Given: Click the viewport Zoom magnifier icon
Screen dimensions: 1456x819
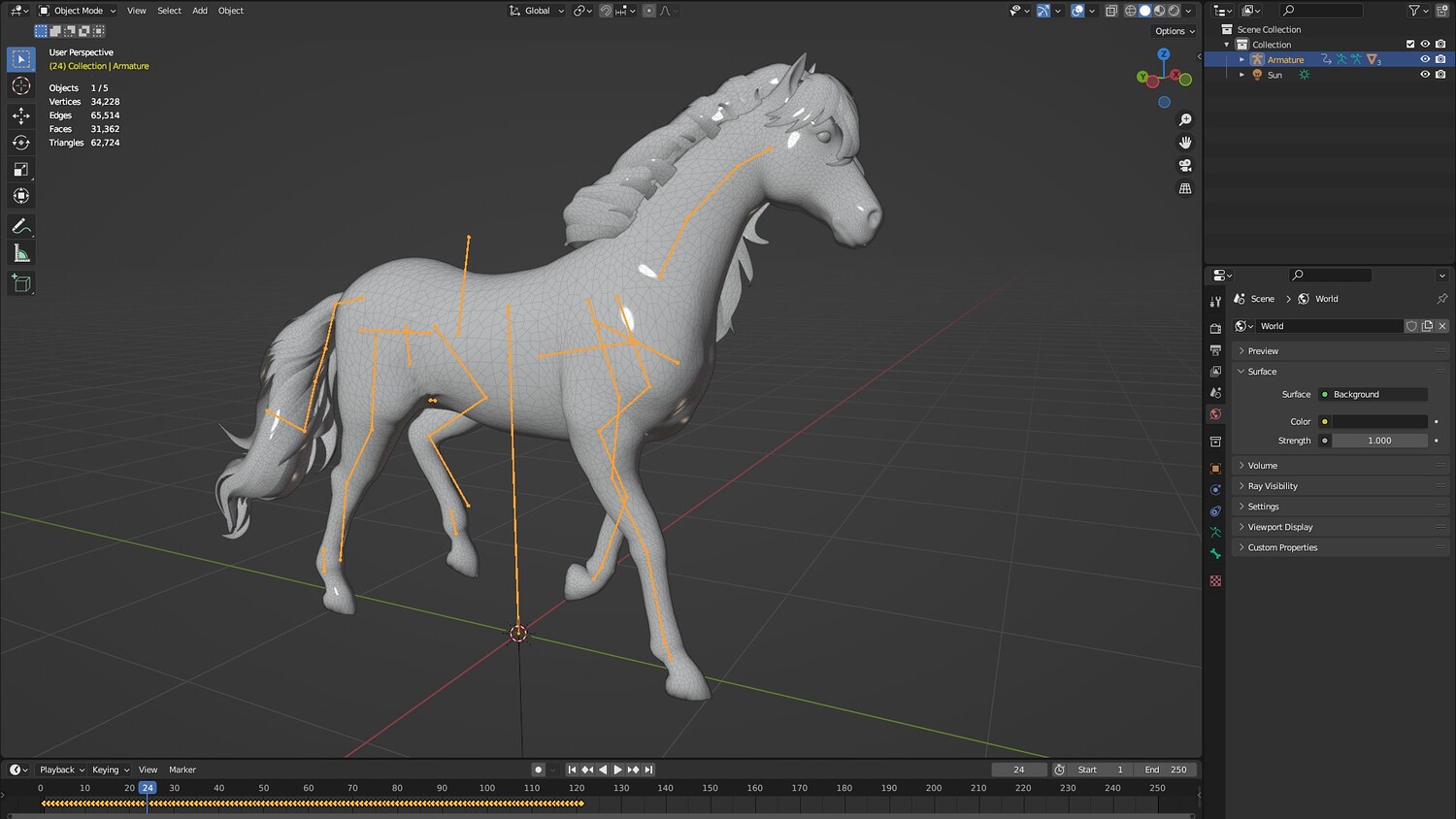Looking at the screenshot, I should point(1185,120).
